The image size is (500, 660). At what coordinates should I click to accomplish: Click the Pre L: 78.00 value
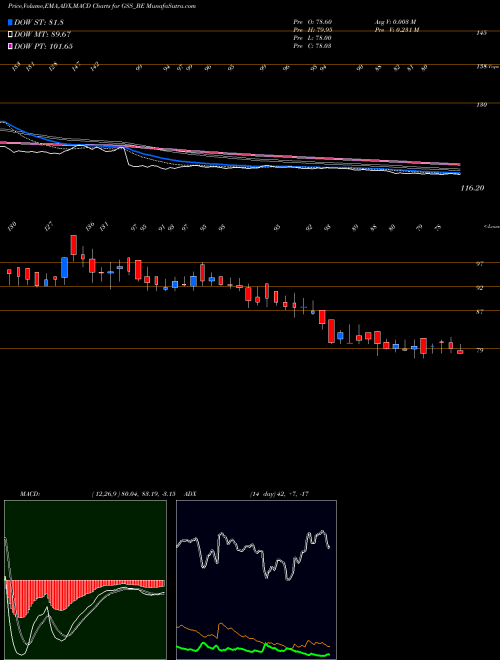pos(312,38)
